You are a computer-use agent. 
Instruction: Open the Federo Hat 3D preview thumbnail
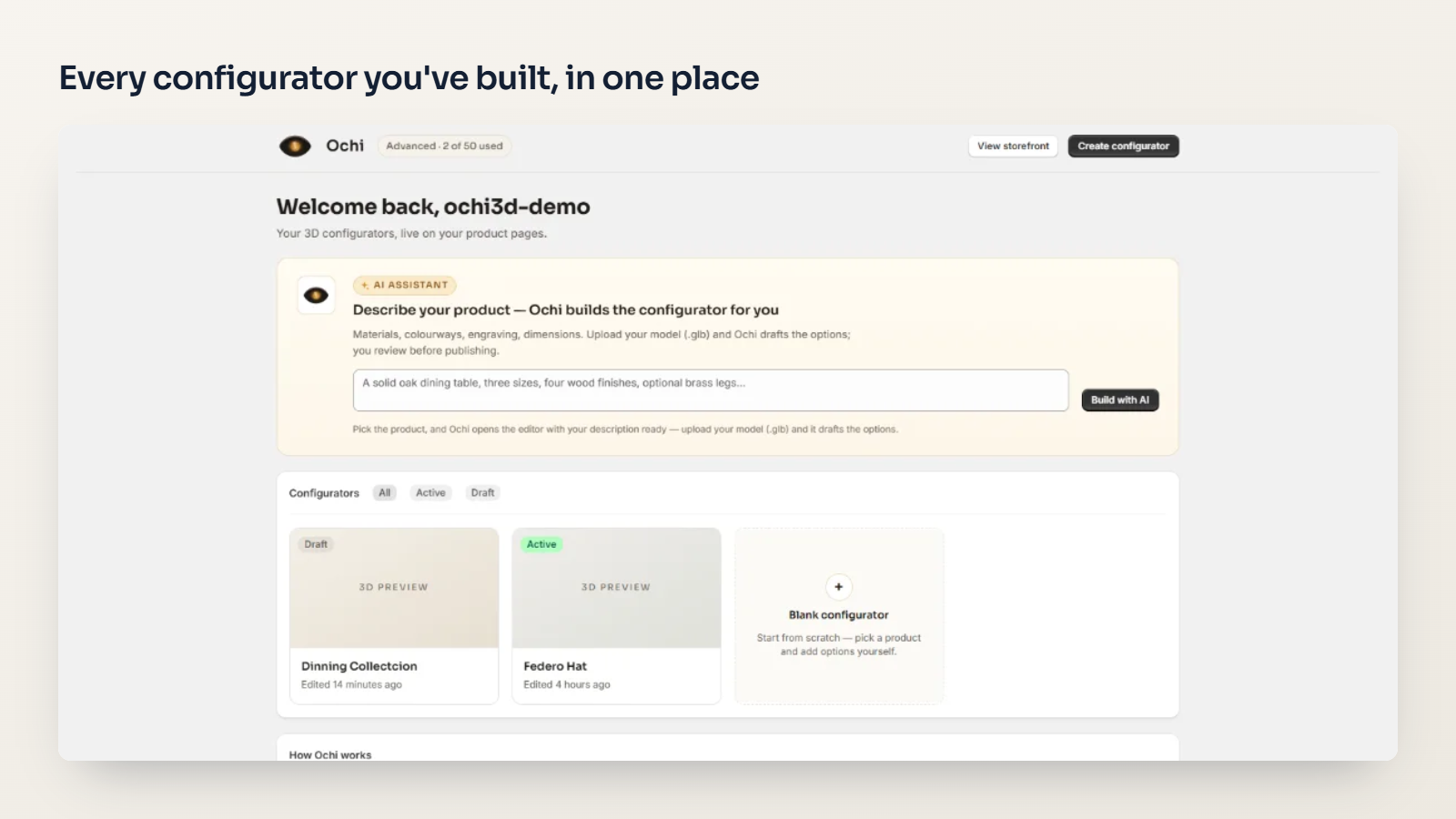616,588
